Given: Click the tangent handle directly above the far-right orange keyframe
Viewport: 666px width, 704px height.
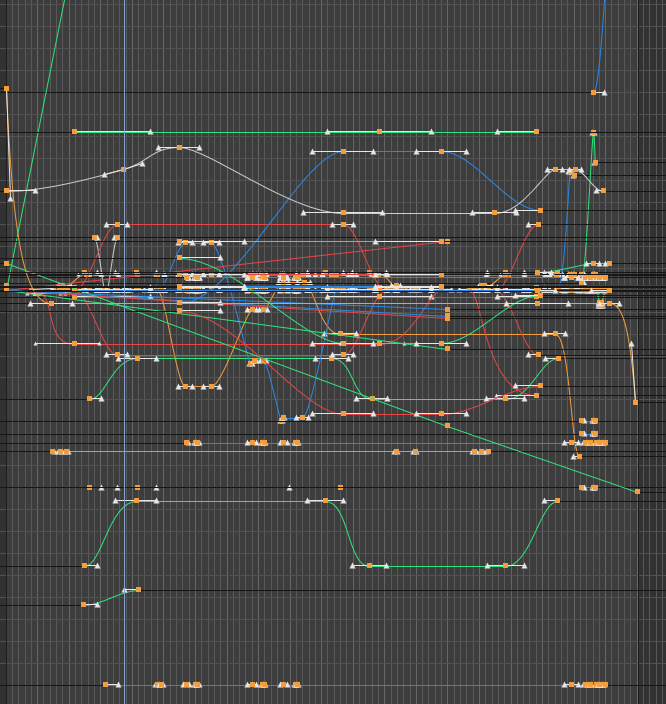Looking at the screenshot, I should tap(631, 344).
